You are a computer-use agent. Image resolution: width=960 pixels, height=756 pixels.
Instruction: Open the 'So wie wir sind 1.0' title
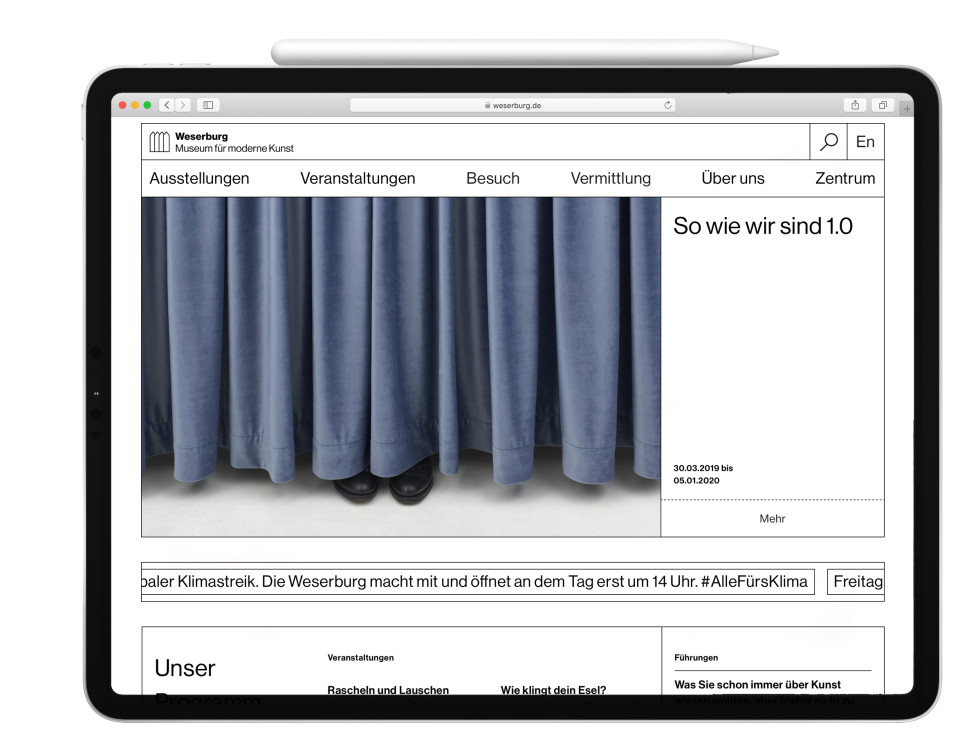click(762, 227)
